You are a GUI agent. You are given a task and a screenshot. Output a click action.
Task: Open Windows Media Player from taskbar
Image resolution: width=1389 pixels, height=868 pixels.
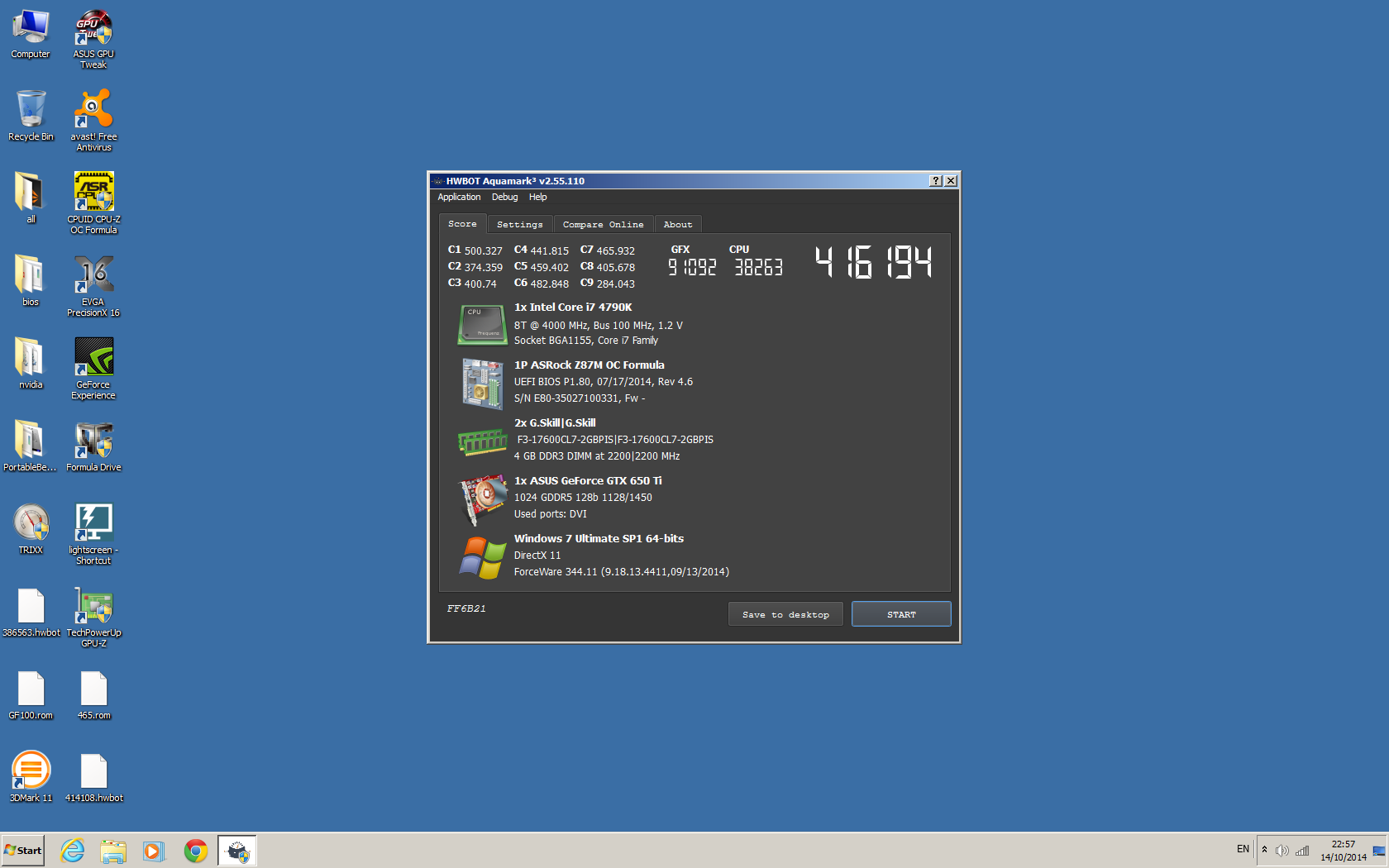pyautogui.click(x=154, y=851)
